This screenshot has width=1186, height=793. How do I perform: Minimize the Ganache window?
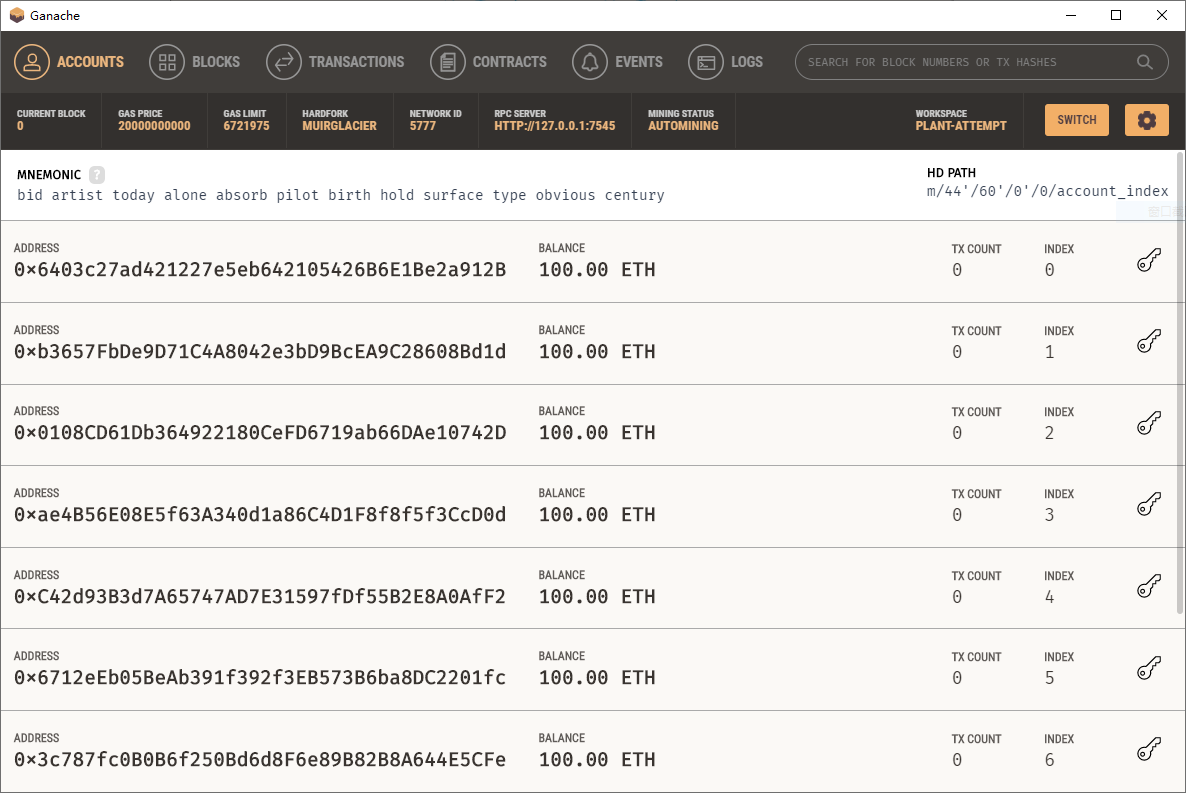point(1071,15)
